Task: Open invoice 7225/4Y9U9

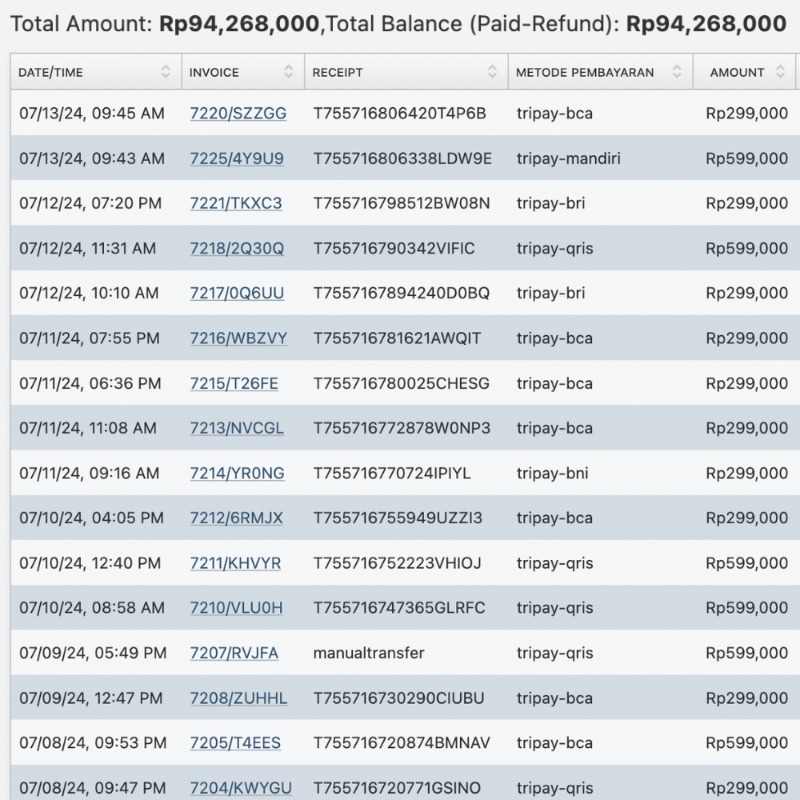Action: [237, 158]
